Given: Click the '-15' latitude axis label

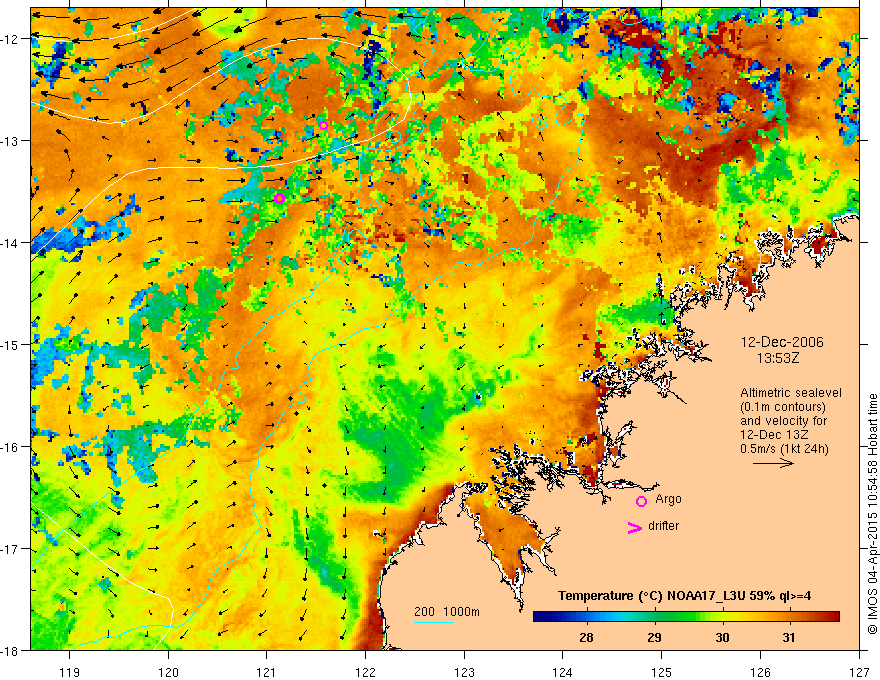Looking at the screenshot, I should click(x=11, y=344).
